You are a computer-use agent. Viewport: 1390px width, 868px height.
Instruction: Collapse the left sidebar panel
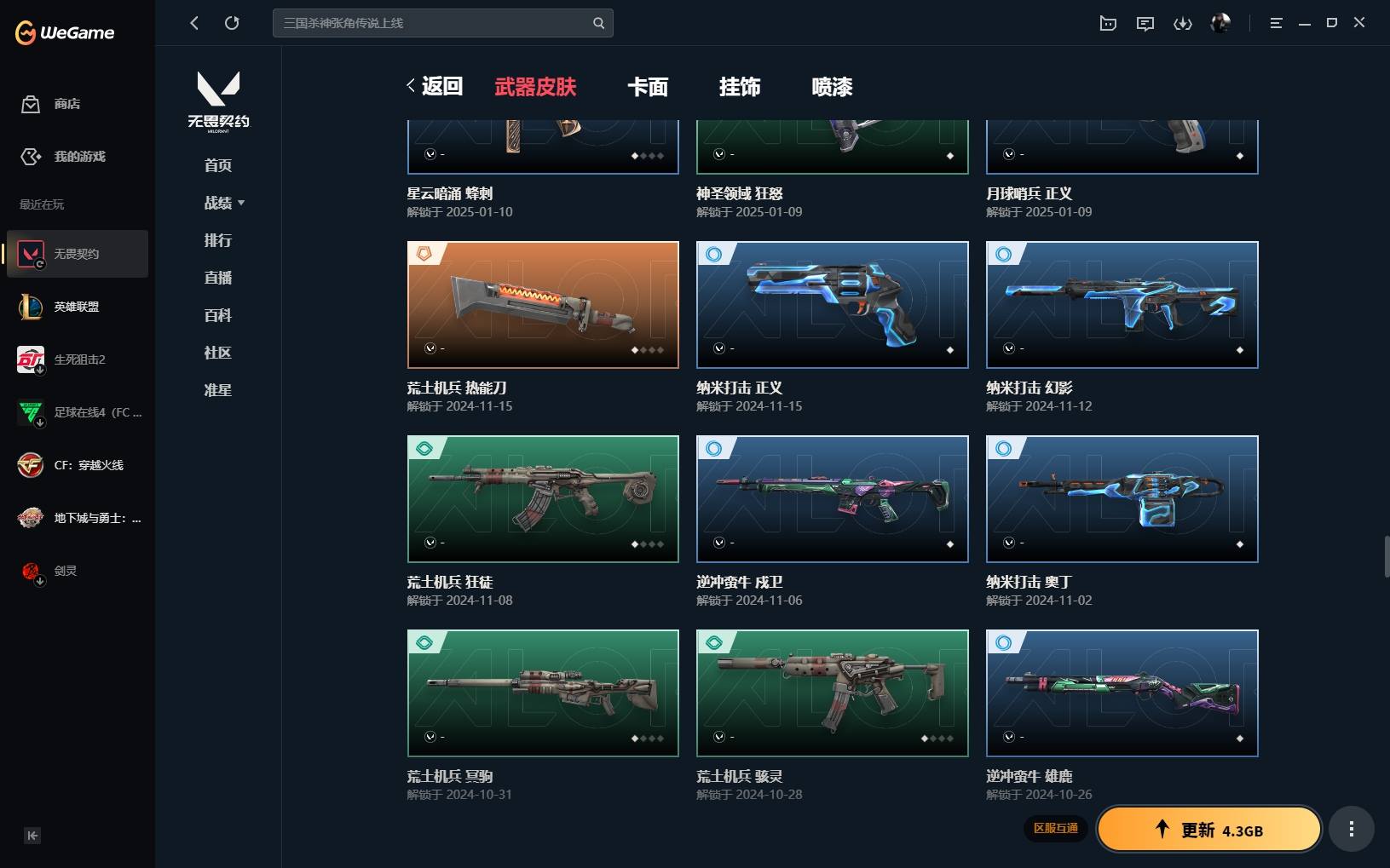tap(32, 836)
